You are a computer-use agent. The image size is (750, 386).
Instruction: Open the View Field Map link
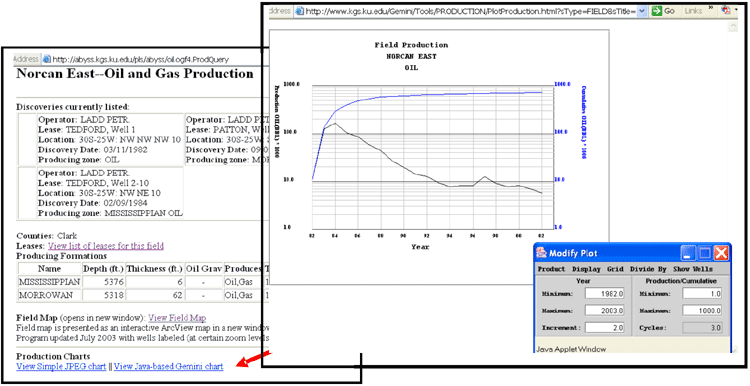tap(177, 318)
